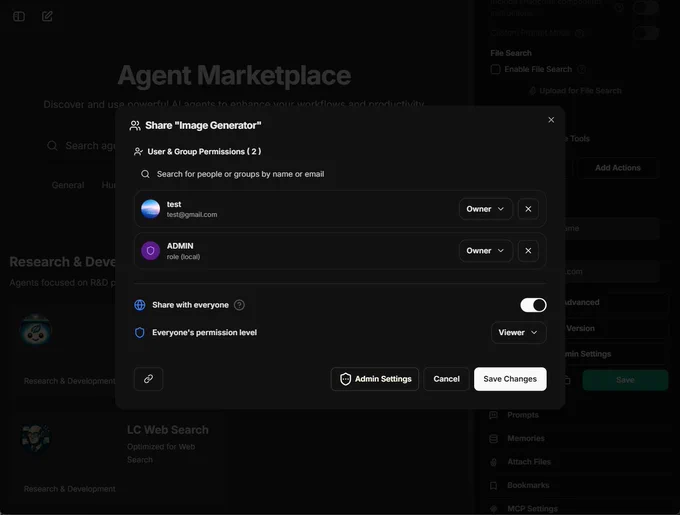The height and width of the screenshot is (515, 680).
Task: Click Add Actions button in background panel
Action: pos(618,168)
